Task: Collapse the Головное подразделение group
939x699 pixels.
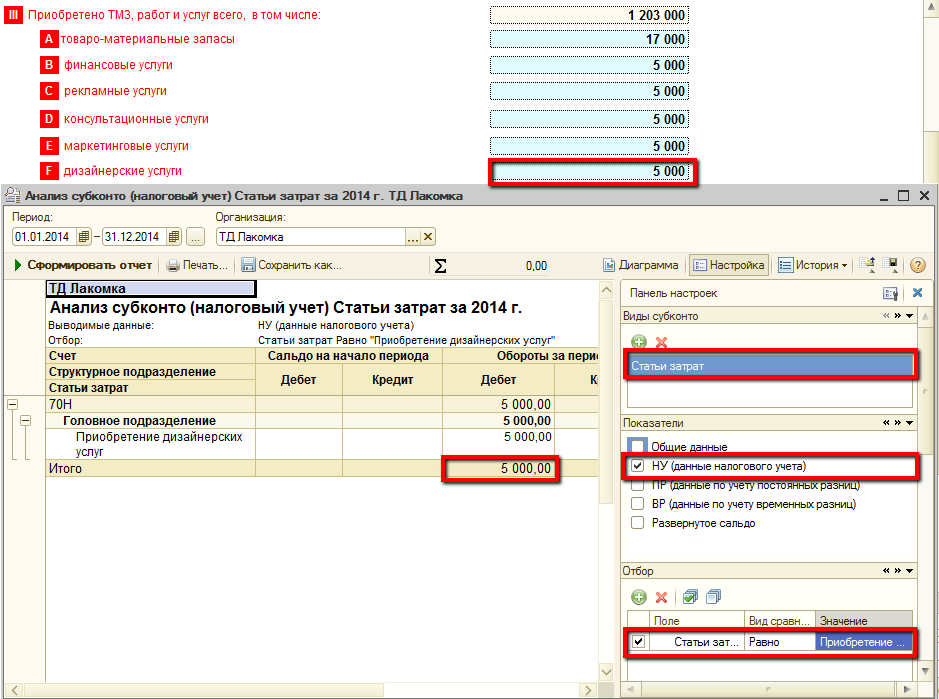Action: pyautogui.click(x=26, y=421)
